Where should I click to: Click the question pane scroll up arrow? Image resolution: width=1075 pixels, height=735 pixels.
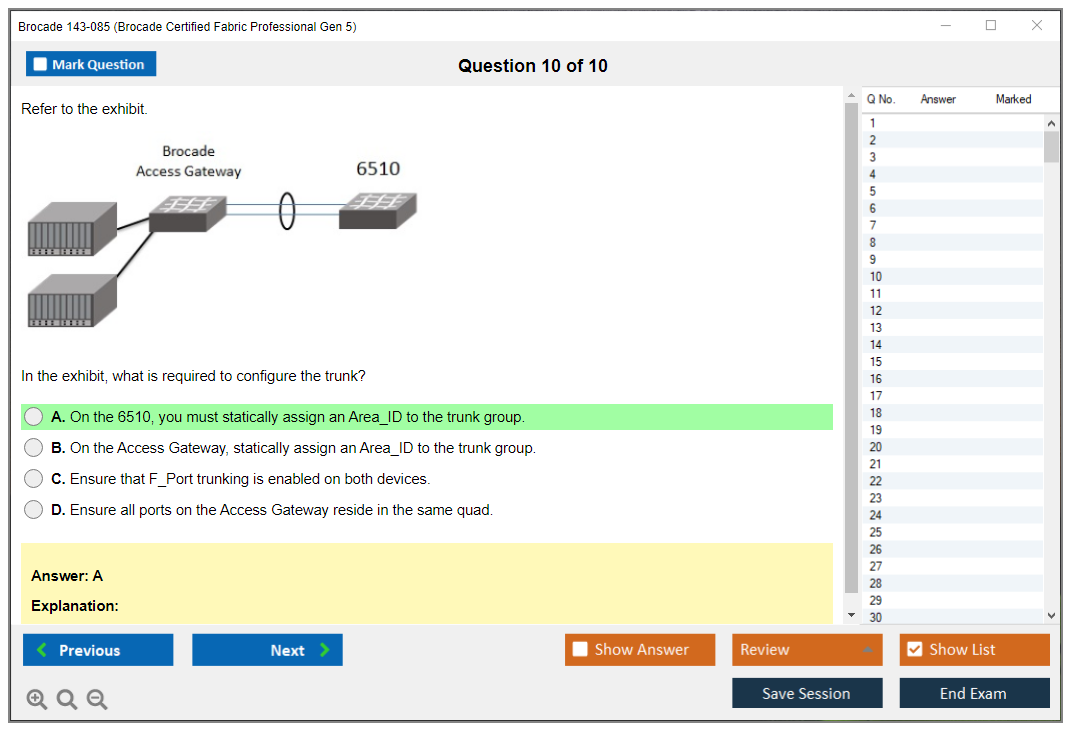coord(851,96)
